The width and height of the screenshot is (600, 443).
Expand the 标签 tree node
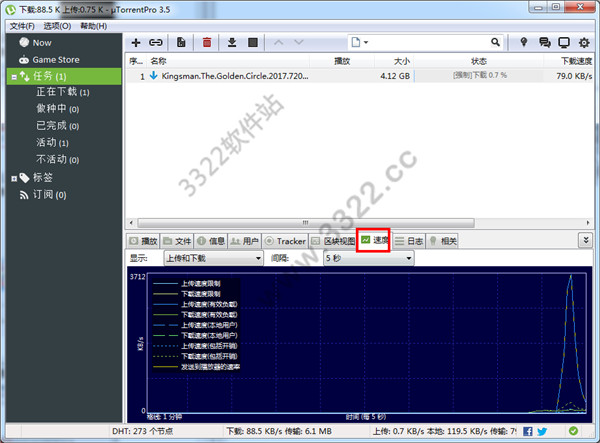pos(14,179)
